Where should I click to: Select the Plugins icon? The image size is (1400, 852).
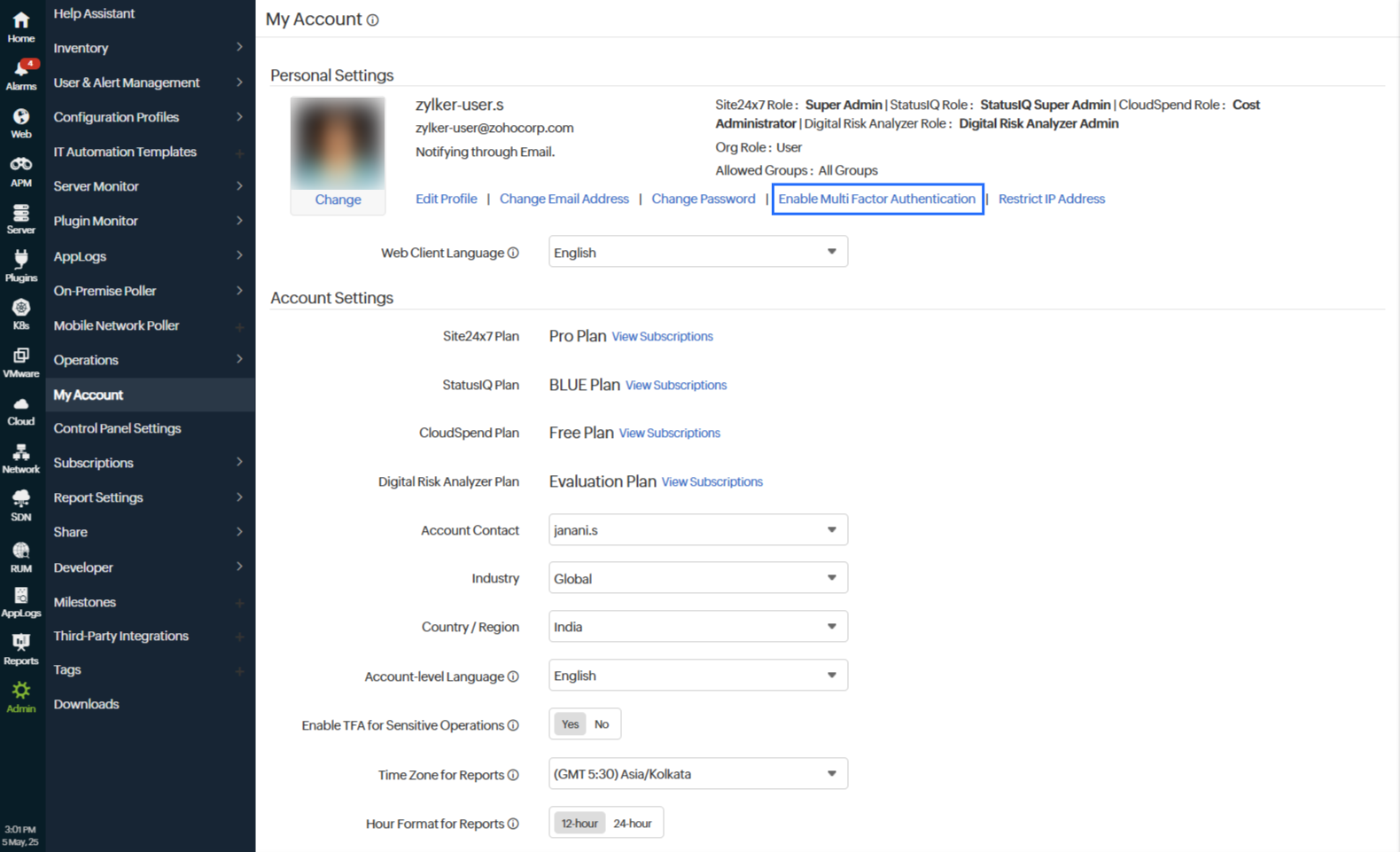click(21, 265)
